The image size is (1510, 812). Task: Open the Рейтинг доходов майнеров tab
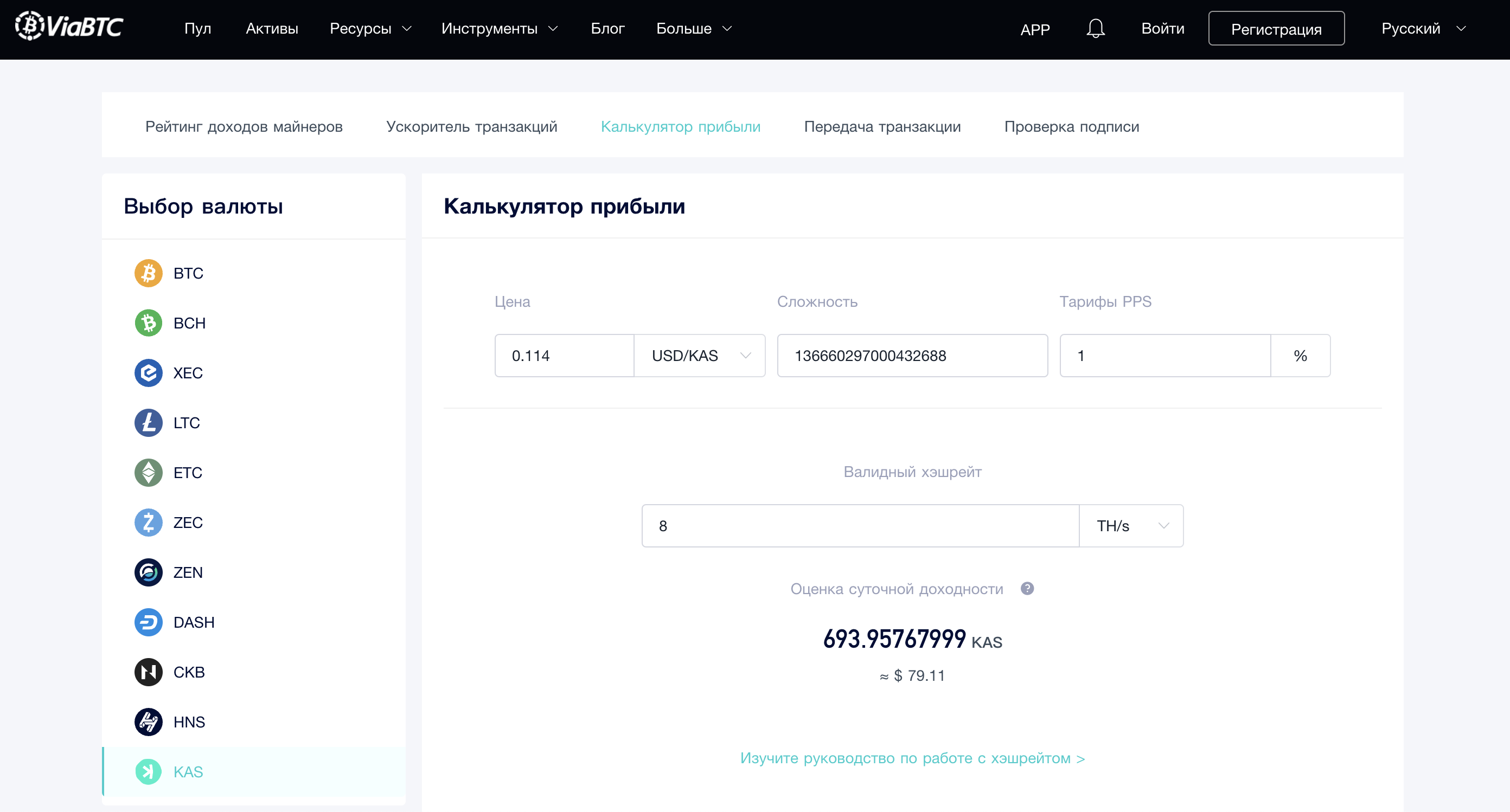coord(244,126)
